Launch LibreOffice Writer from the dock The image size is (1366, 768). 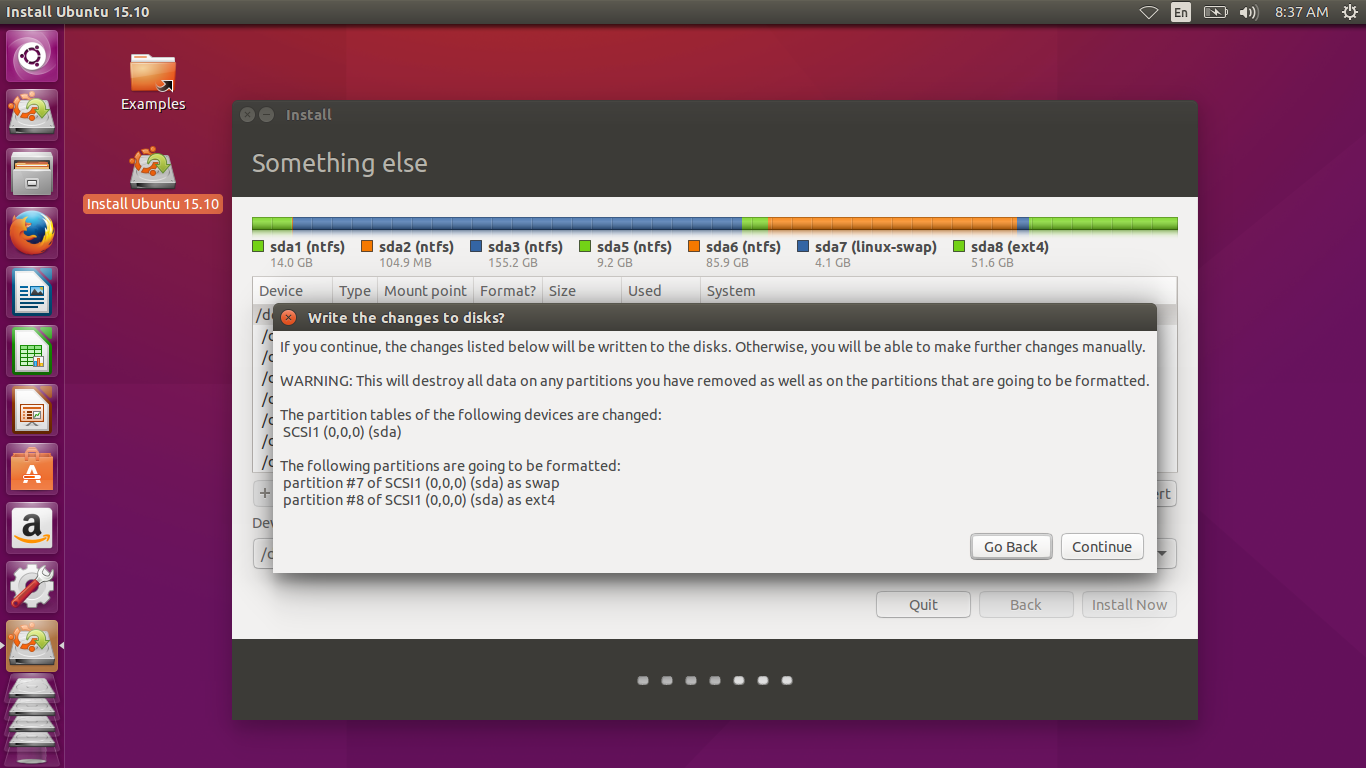point(32,293)
